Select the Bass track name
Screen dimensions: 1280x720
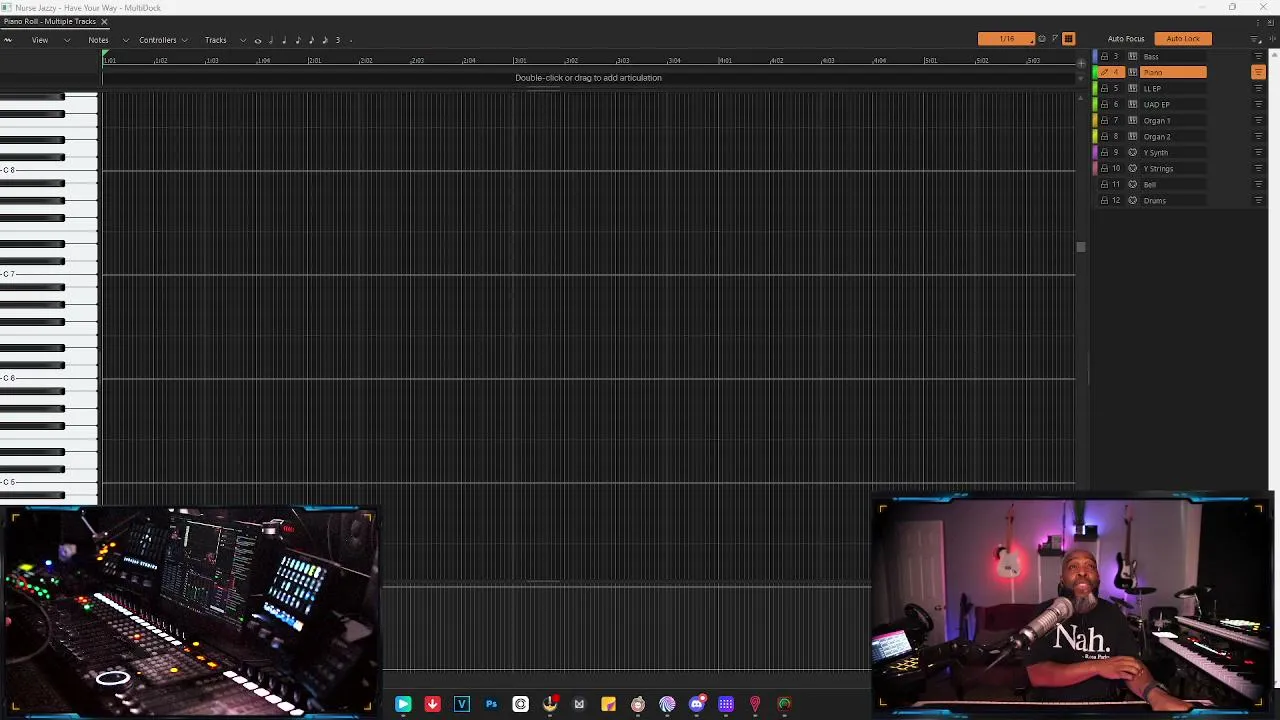[1151, 56]
